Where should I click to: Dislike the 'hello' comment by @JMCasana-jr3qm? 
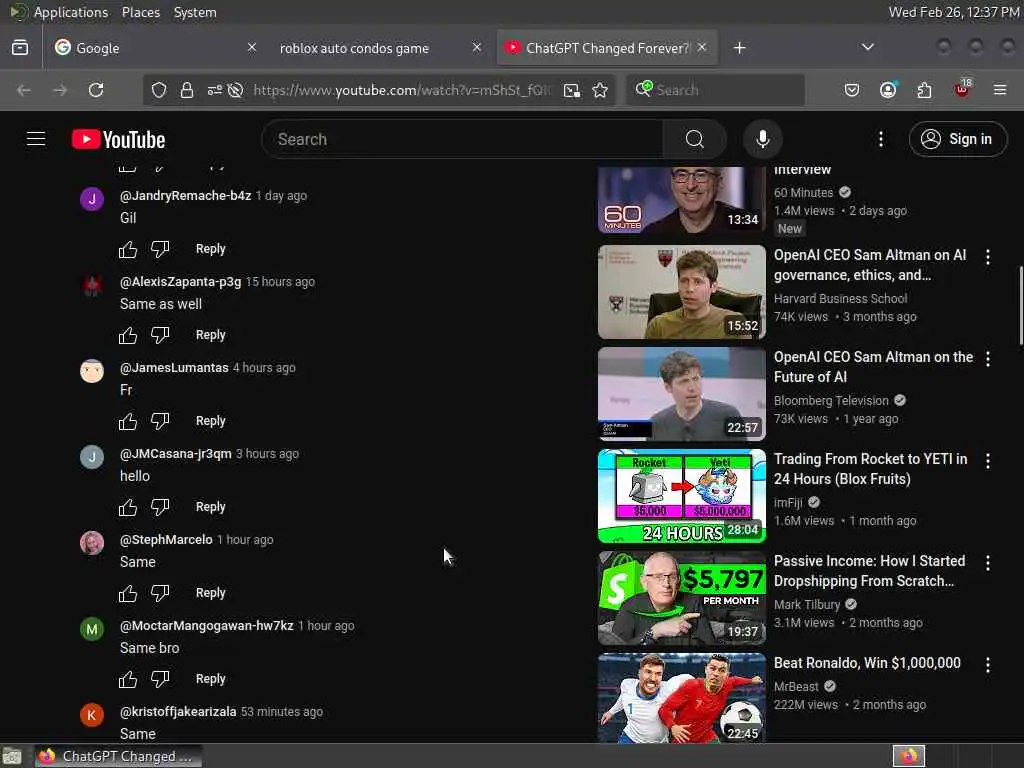pyautogui.click(x=160, y=507)
